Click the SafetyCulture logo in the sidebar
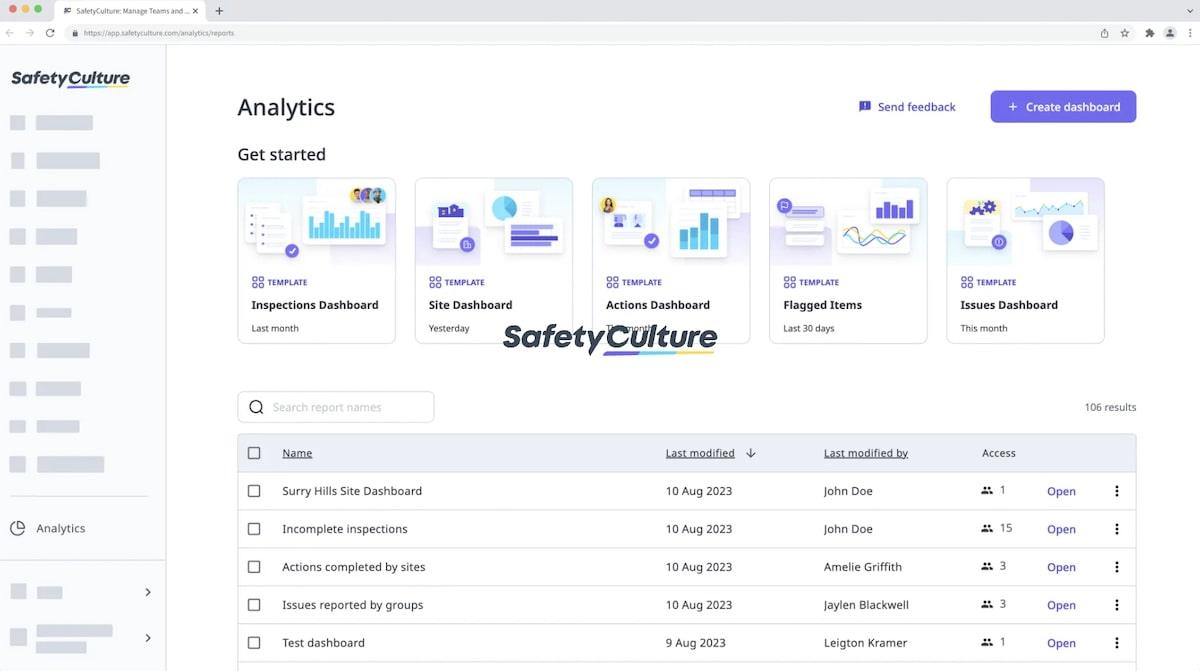The image size is (1200, 671). coord(70,79)
